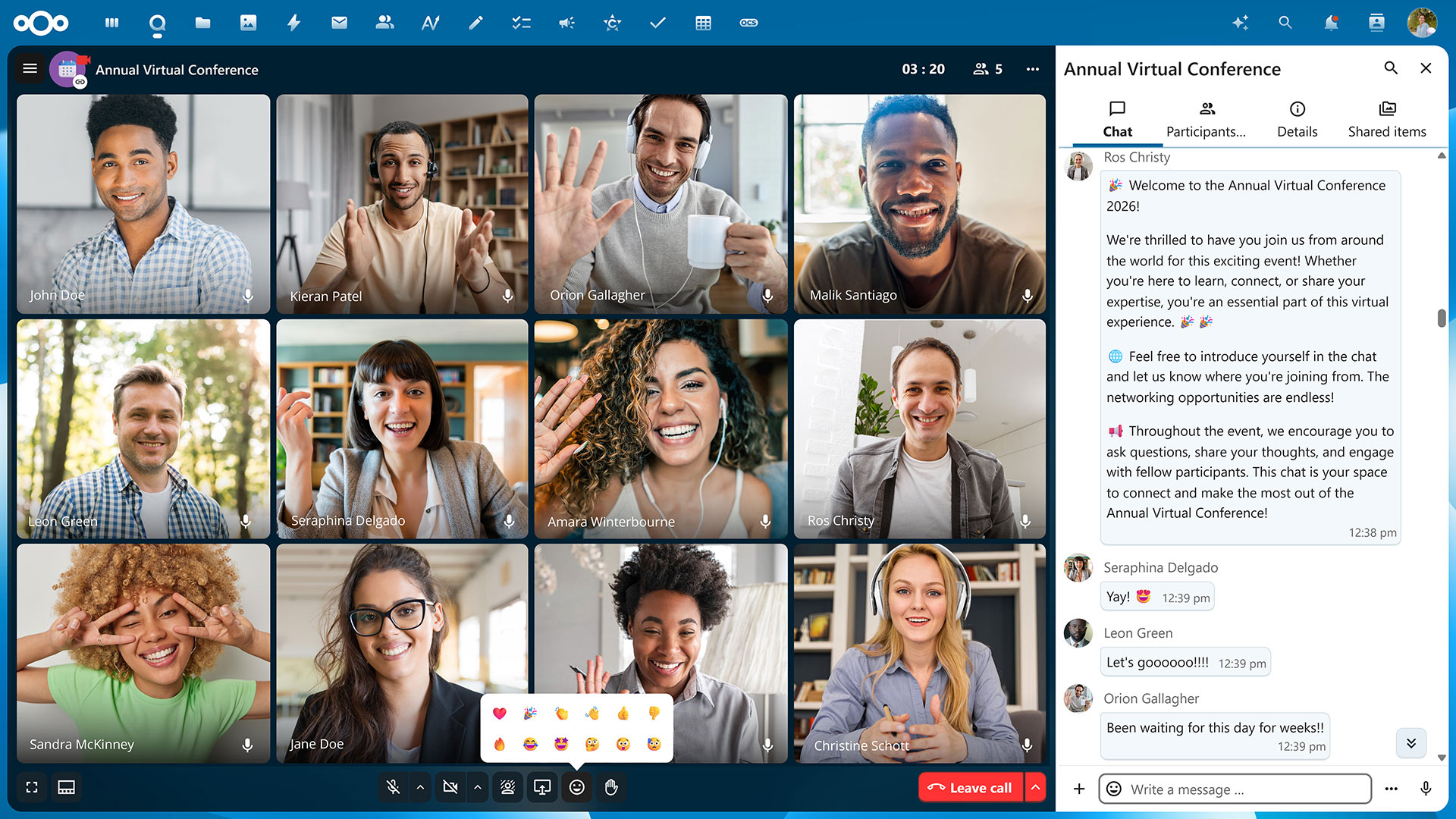Open camera device selection chevron
The width and height of the screenshot is (1456, 819).
tap(478, 787)
